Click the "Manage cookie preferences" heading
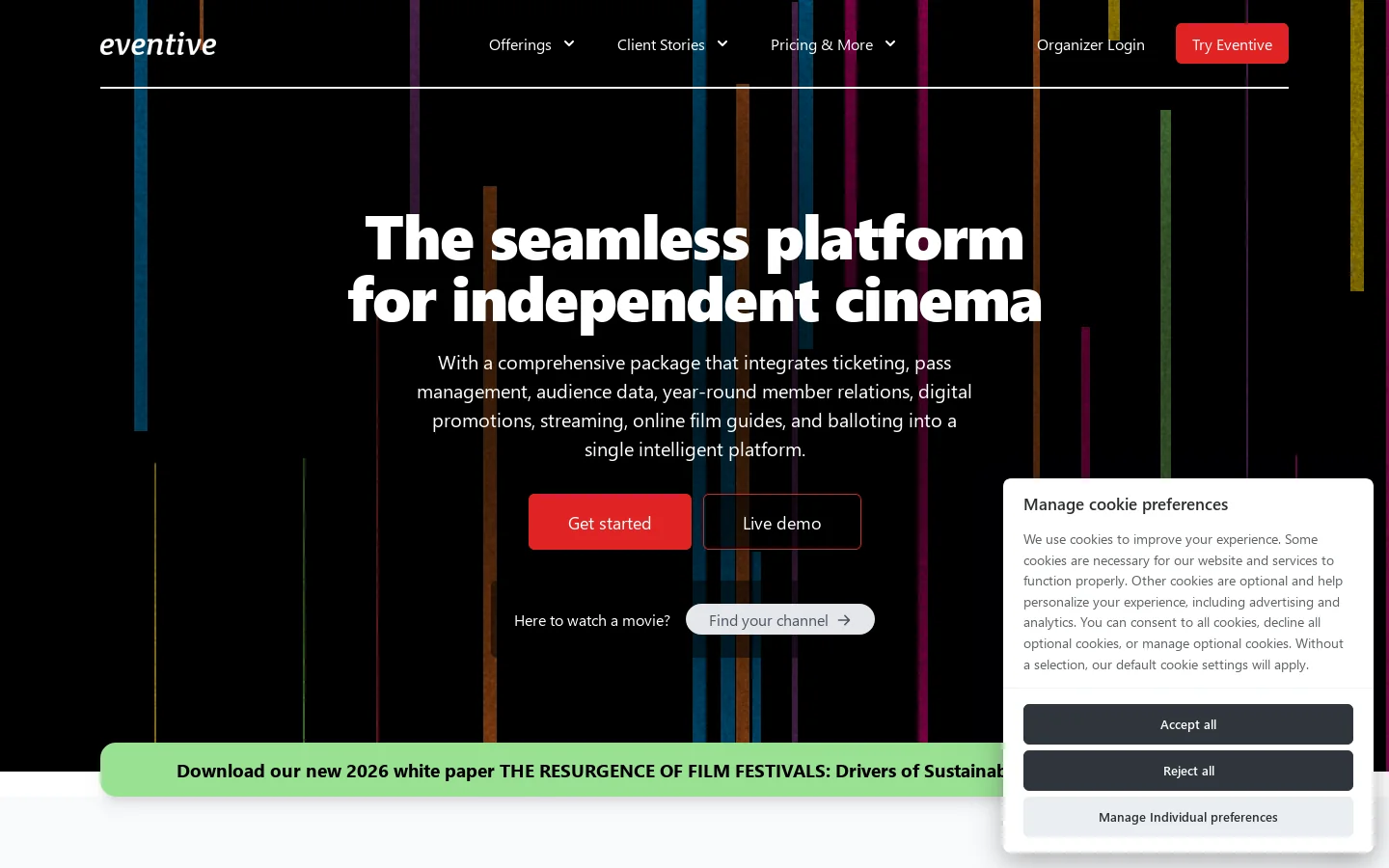1389x868 pixels. [1126, 504]
